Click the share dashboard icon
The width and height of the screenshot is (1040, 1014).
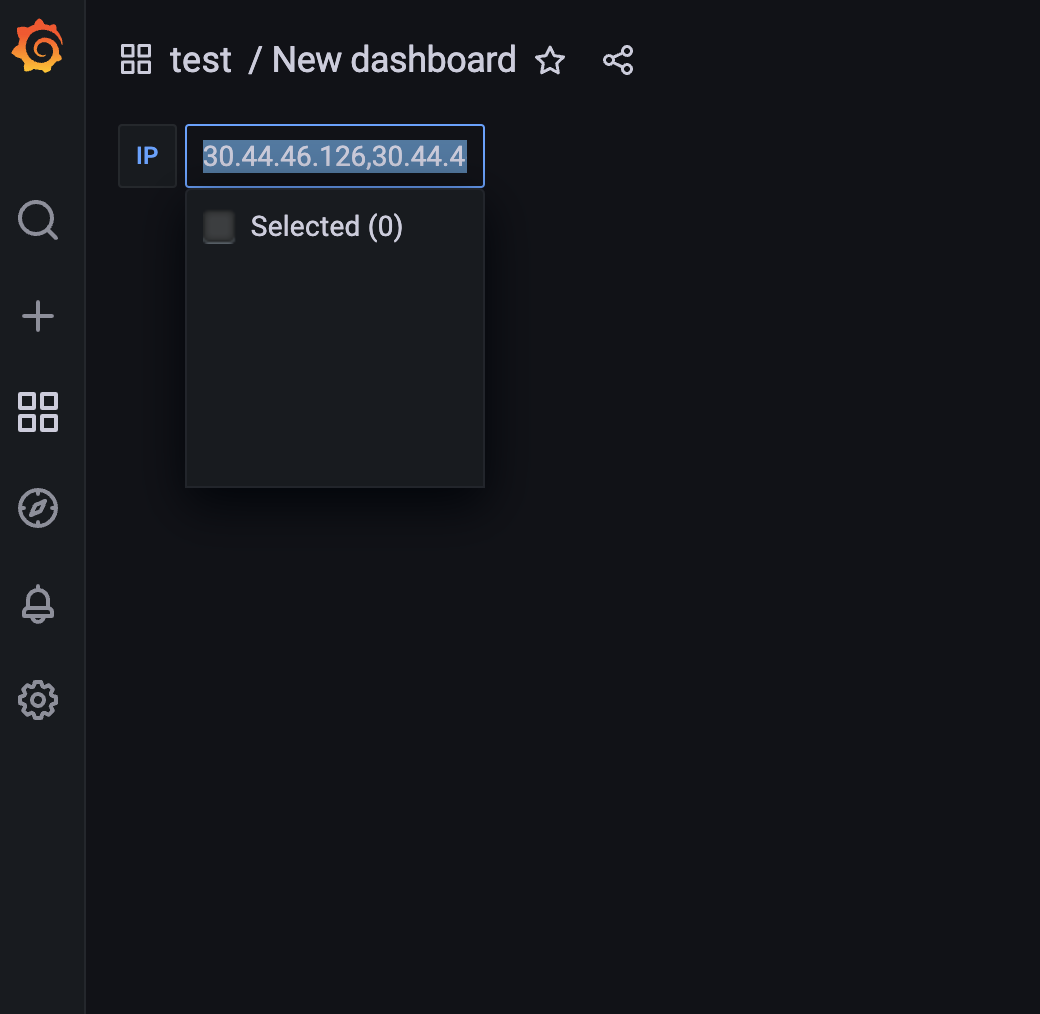click(618, 60)
